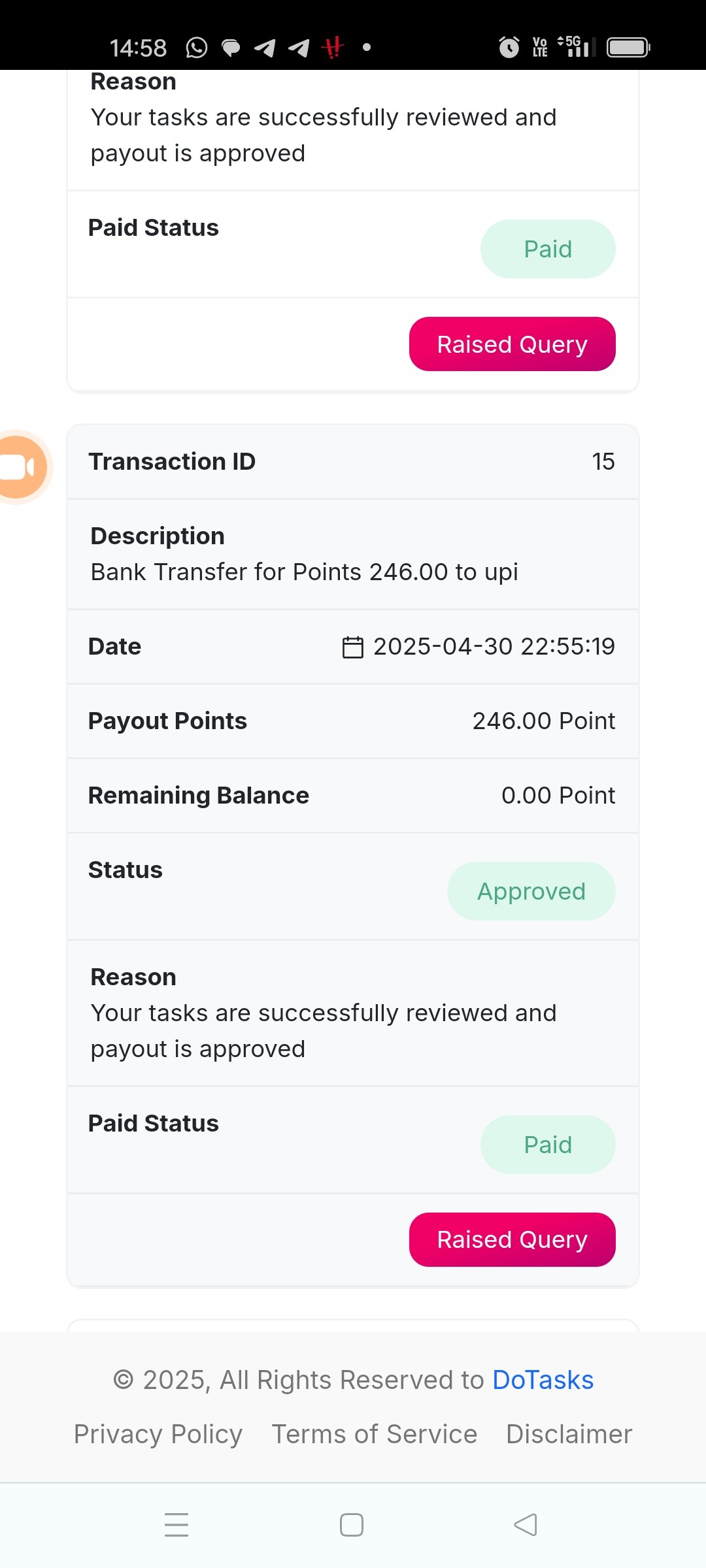Open the Privacy Policy link
The height and width of the screenshot is (1568, 706).
(158, 1434)
